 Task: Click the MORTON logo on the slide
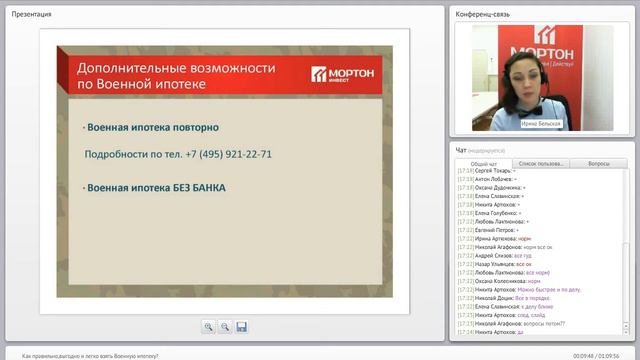tap(342, 74)
